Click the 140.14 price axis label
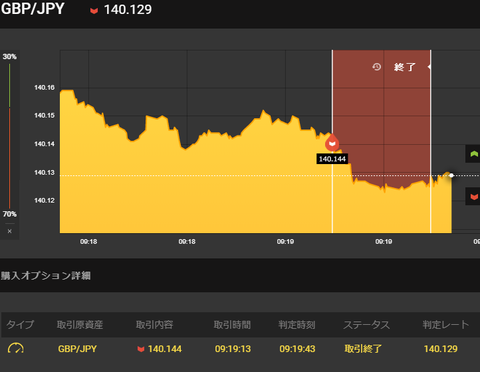The height and width of the screenshot is (372, 480). tap(44, 144)
